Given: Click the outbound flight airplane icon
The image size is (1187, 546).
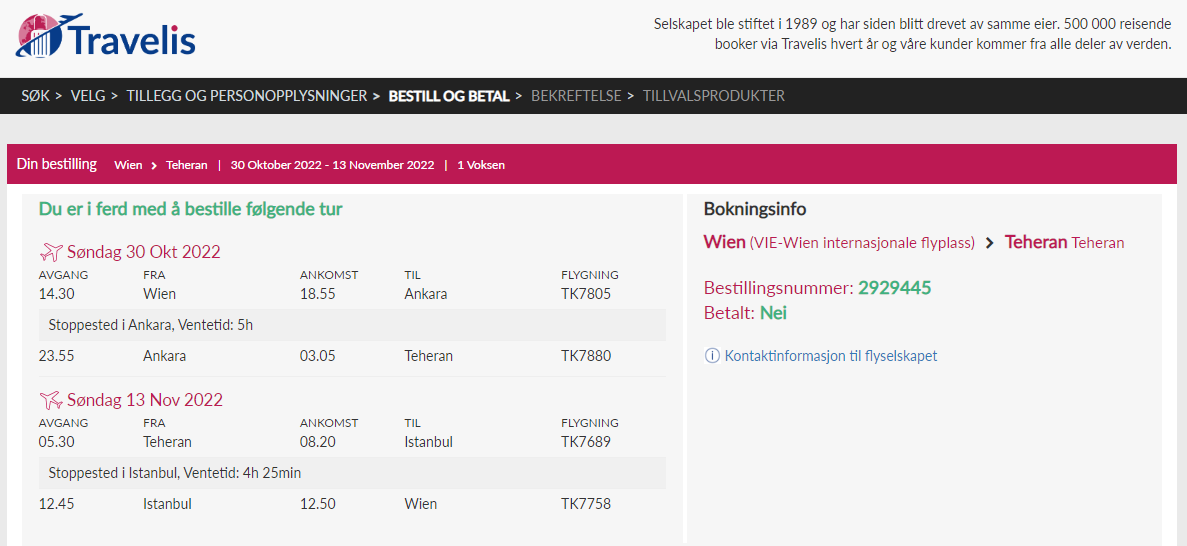Looking at the screenshot, I should pyautogui.click(x=51, y=251).
